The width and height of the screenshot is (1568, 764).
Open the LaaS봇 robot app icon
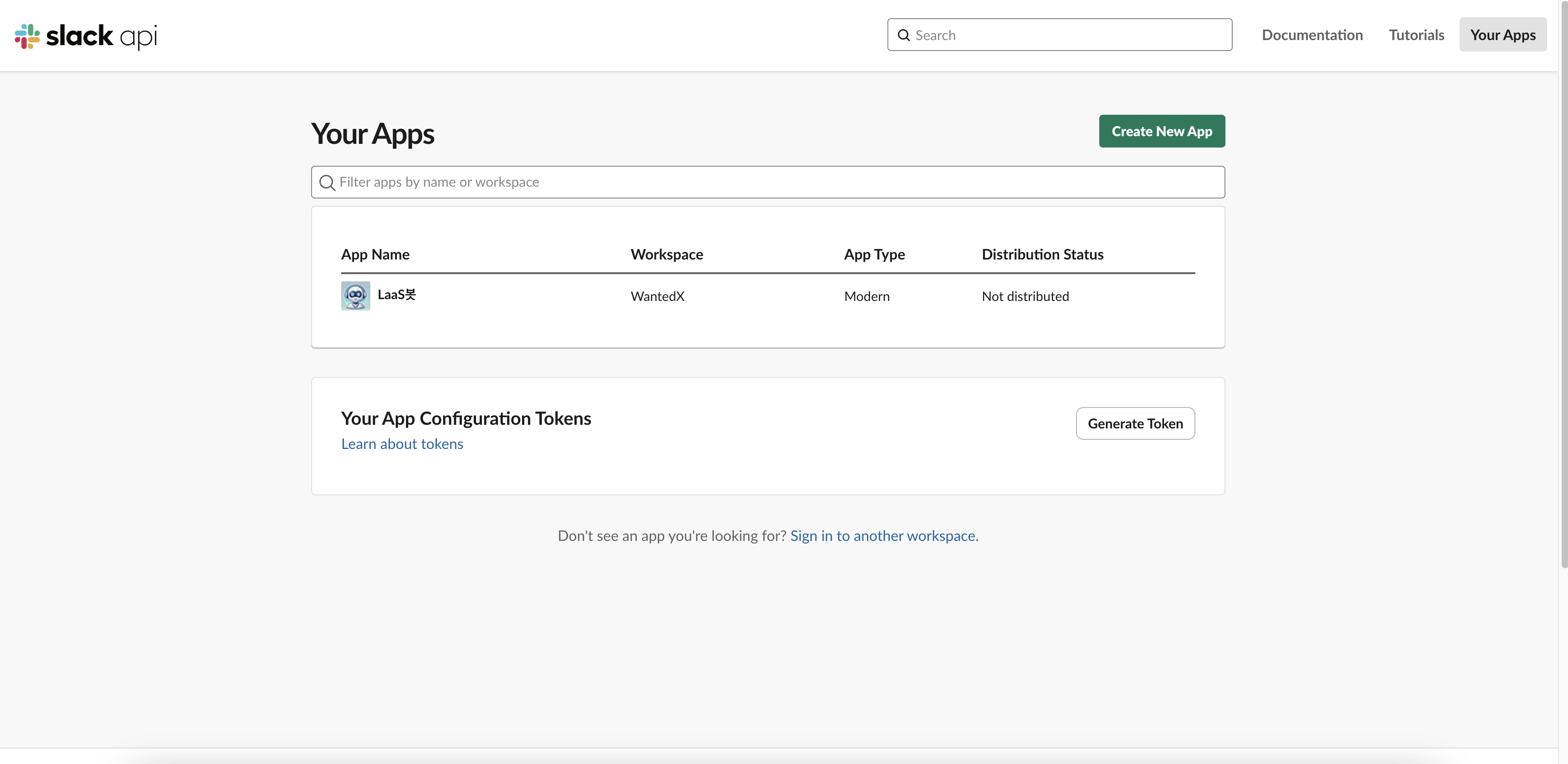[x=355, y=295]
